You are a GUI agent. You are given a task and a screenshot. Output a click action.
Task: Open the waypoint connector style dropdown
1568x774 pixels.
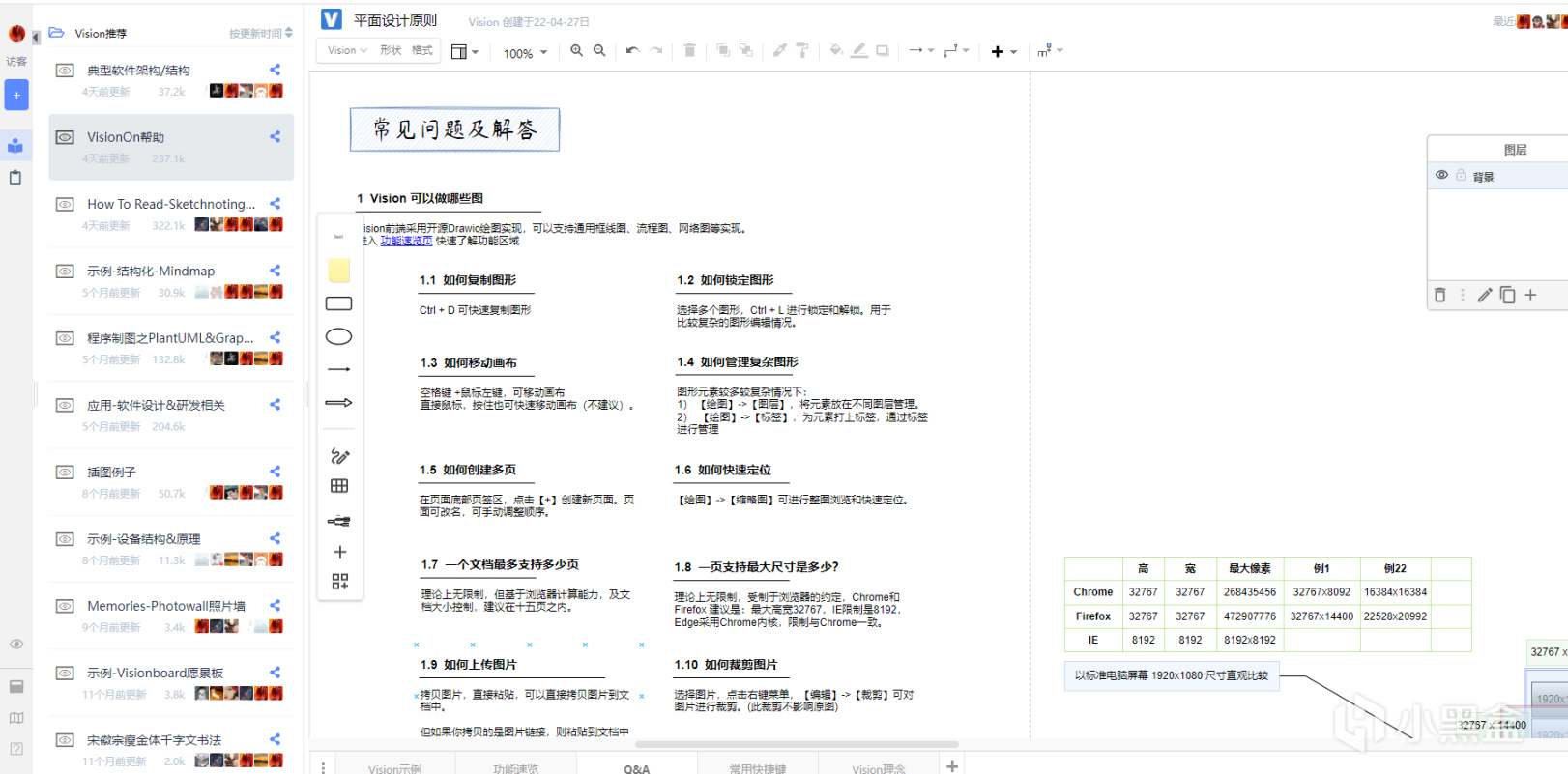pos(956,51)
